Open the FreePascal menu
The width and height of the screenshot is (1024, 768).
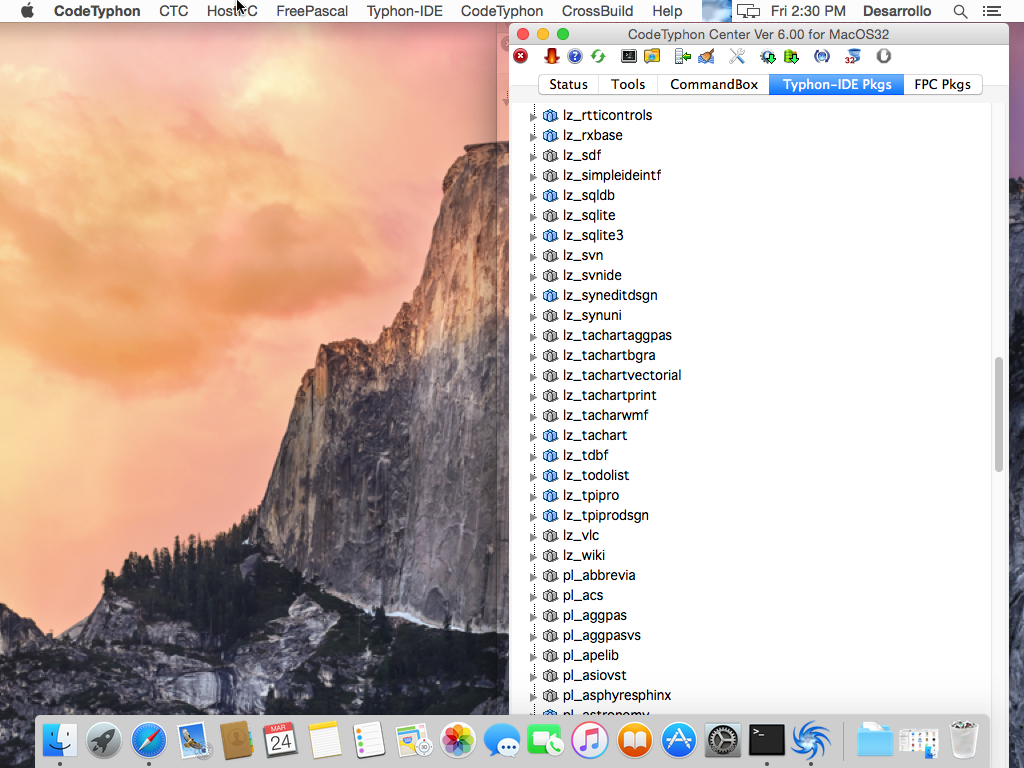[312, 11]
